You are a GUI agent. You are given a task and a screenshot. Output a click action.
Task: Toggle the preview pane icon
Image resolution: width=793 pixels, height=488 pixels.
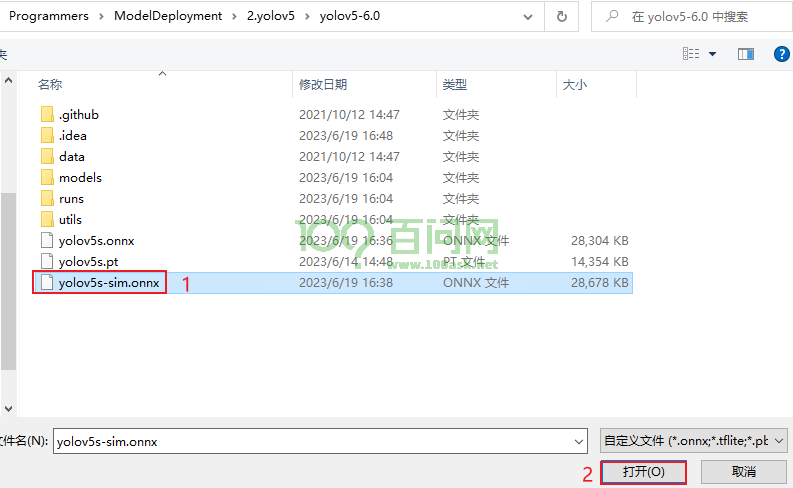tap(745, 53)
